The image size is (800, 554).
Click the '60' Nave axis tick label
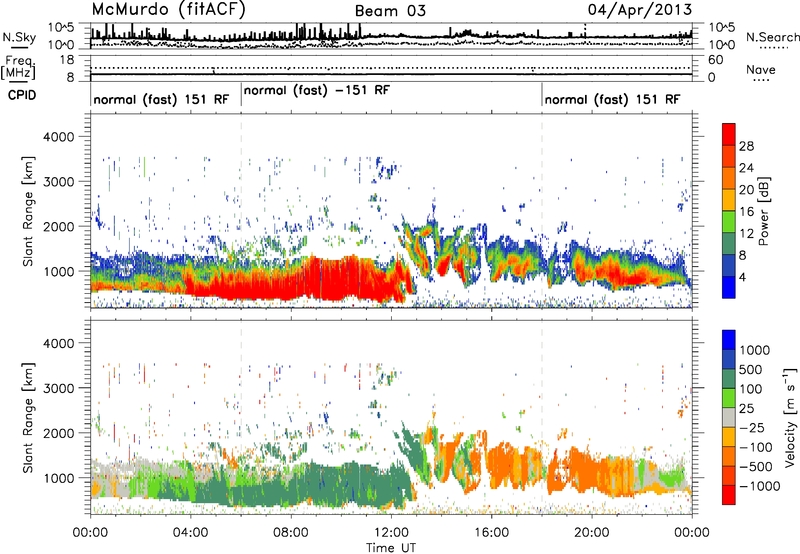715,60
